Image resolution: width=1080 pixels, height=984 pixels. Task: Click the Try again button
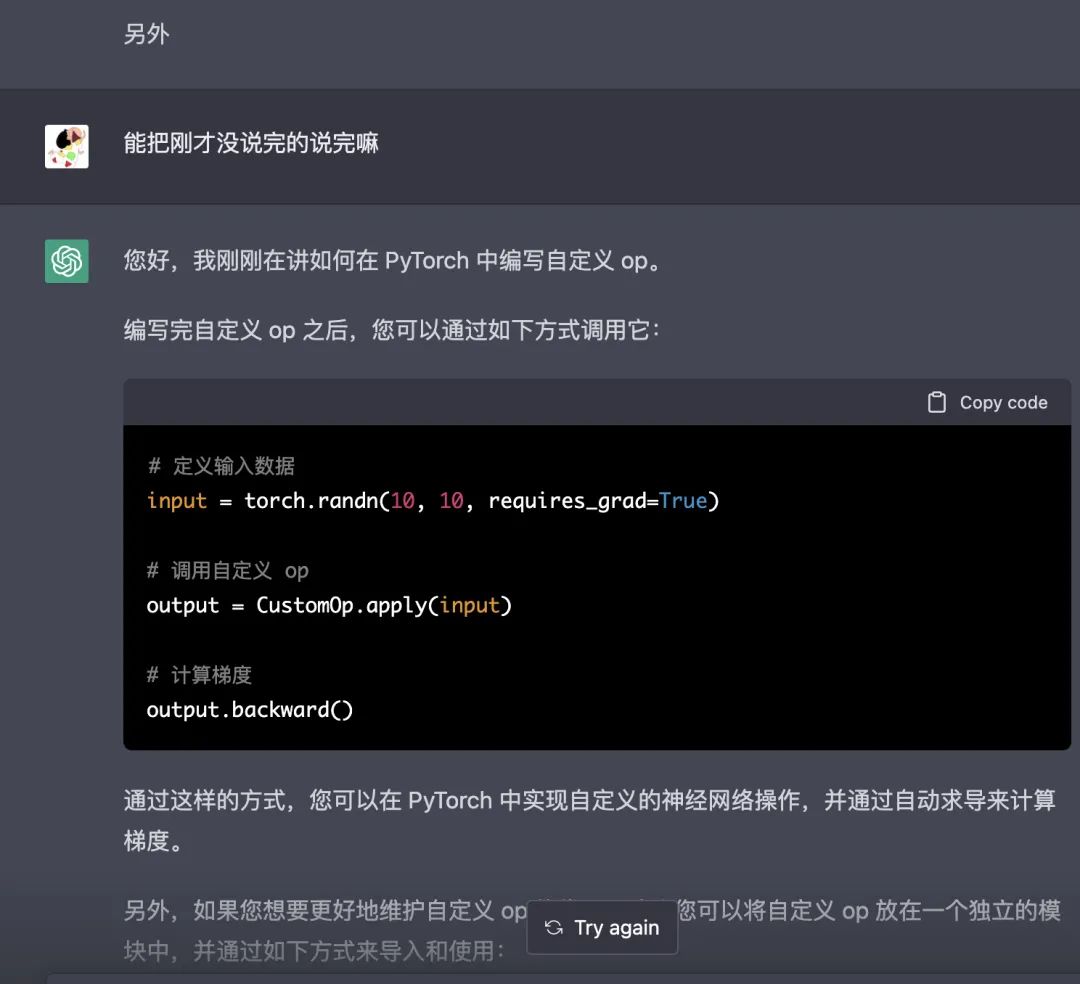(602, 928)
